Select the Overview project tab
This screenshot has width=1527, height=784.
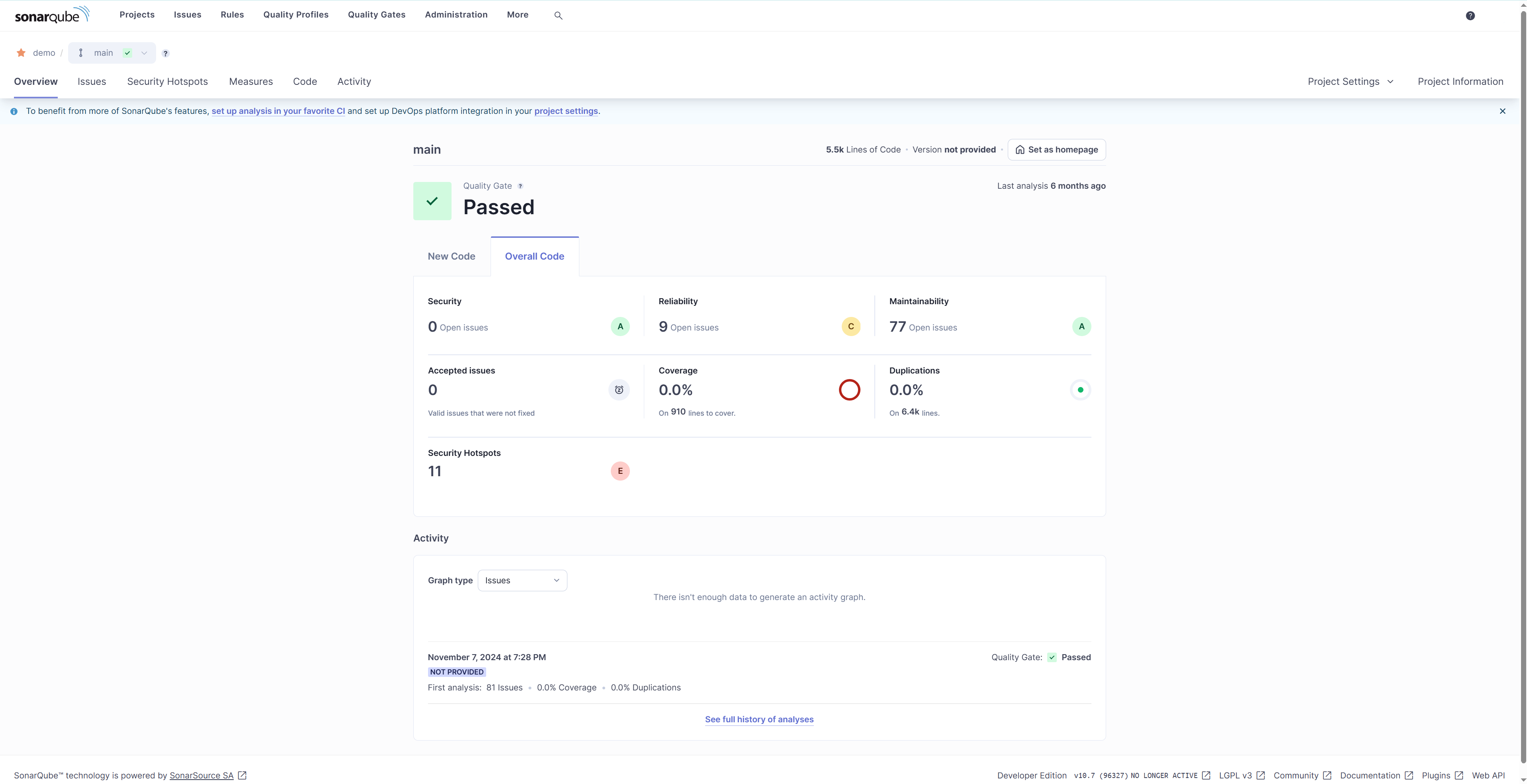tap(35, 82)
